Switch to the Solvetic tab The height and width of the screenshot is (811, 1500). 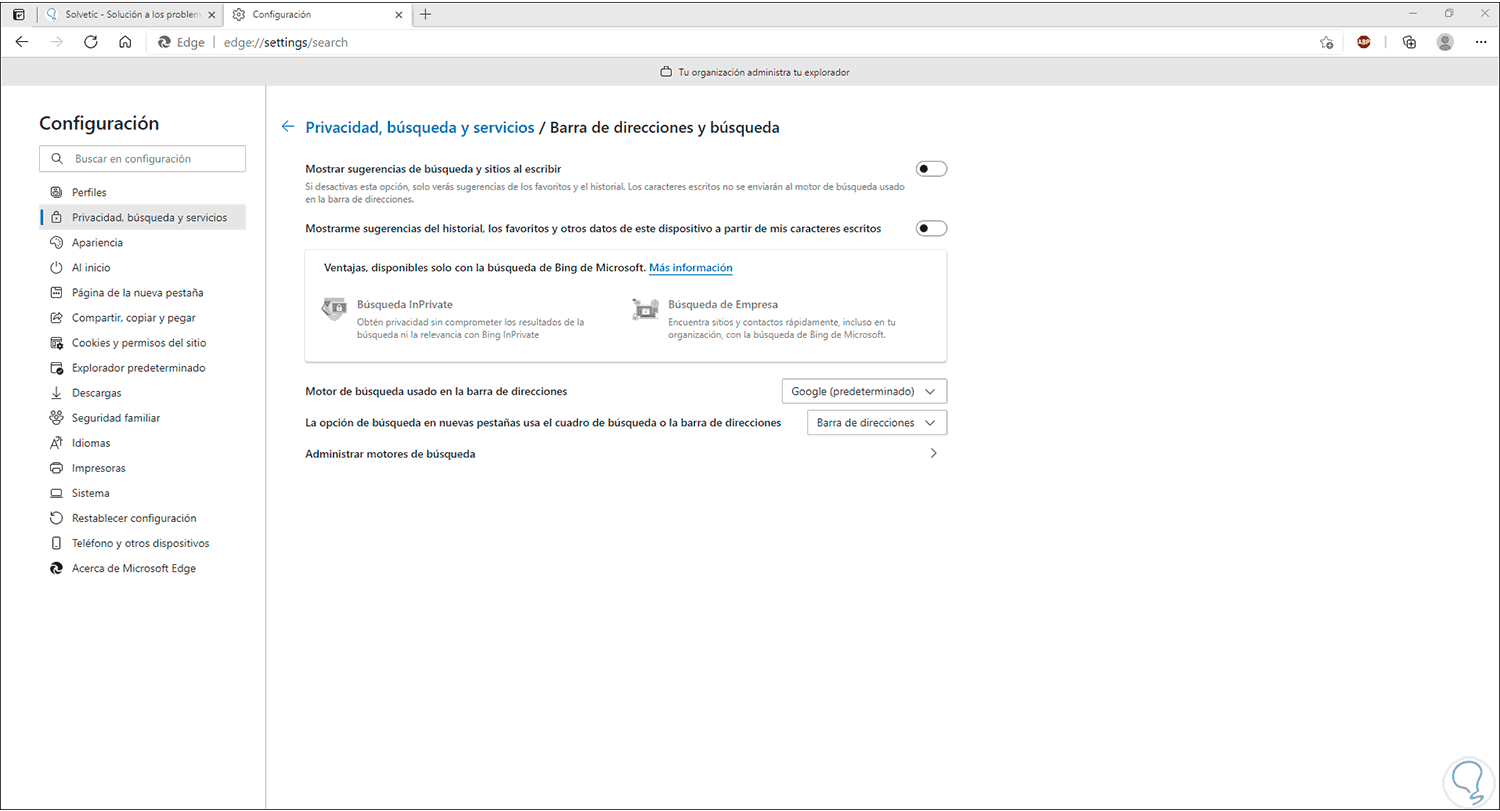click(131, 15)
